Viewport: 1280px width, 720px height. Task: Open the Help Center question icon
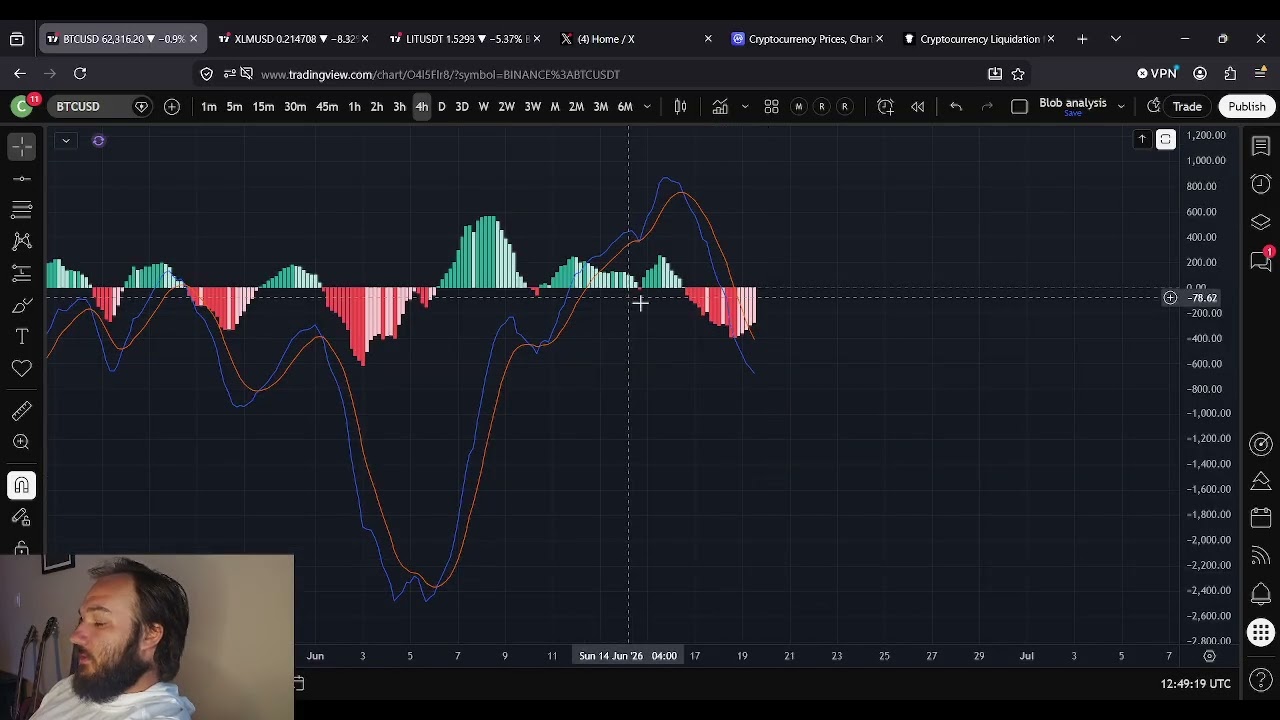point(1261,682)
